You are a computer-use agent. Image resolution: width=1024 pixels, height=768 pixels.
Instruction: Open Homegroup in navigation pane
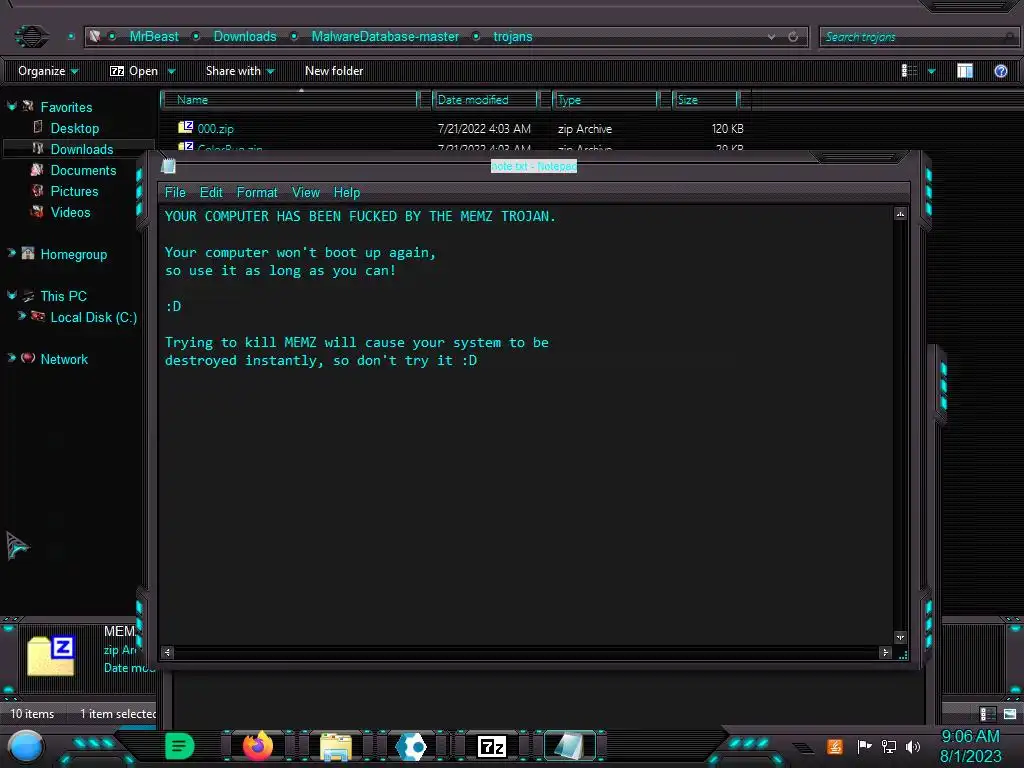point(73,254)
